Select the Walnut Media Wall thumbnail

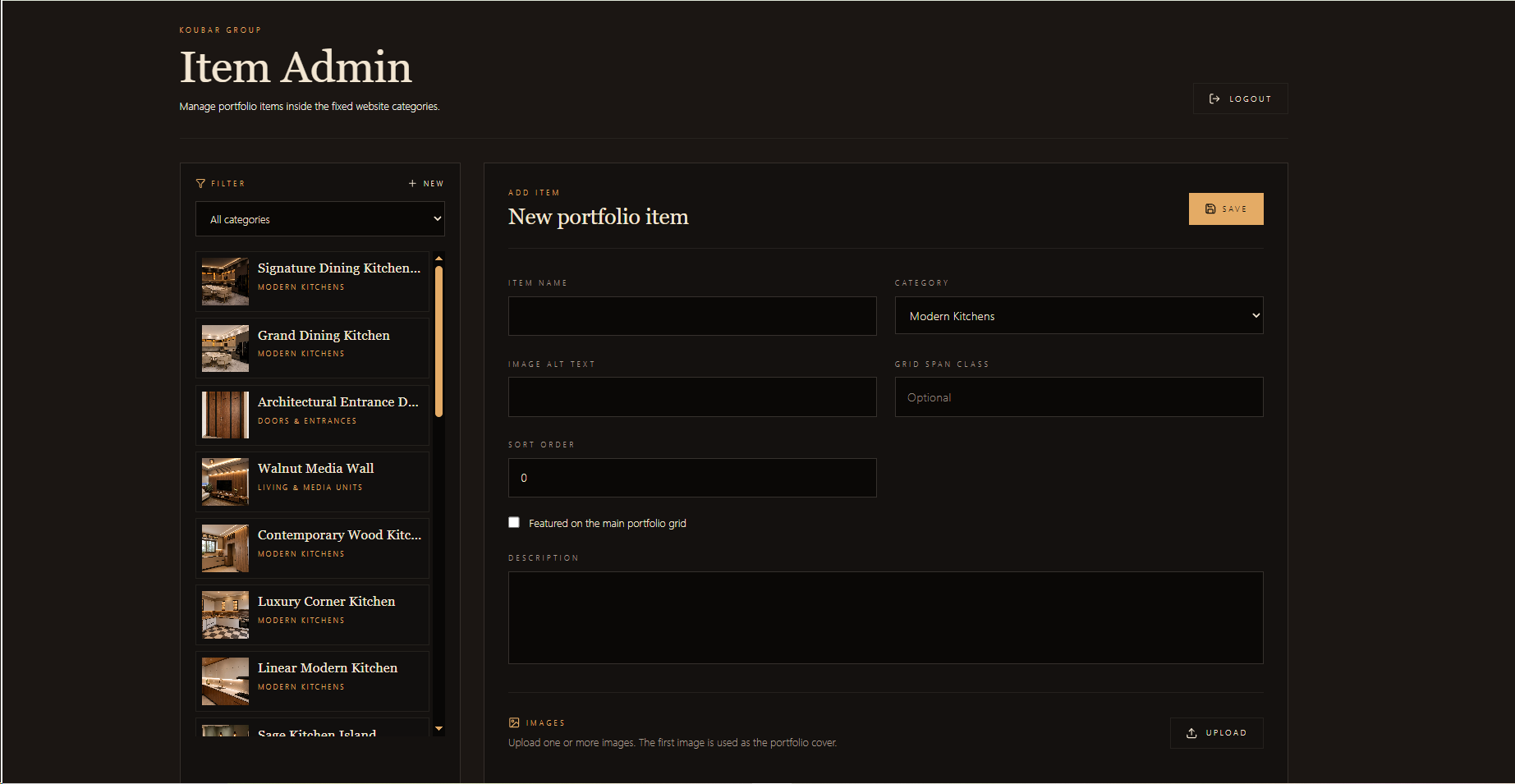click(225, 482)
